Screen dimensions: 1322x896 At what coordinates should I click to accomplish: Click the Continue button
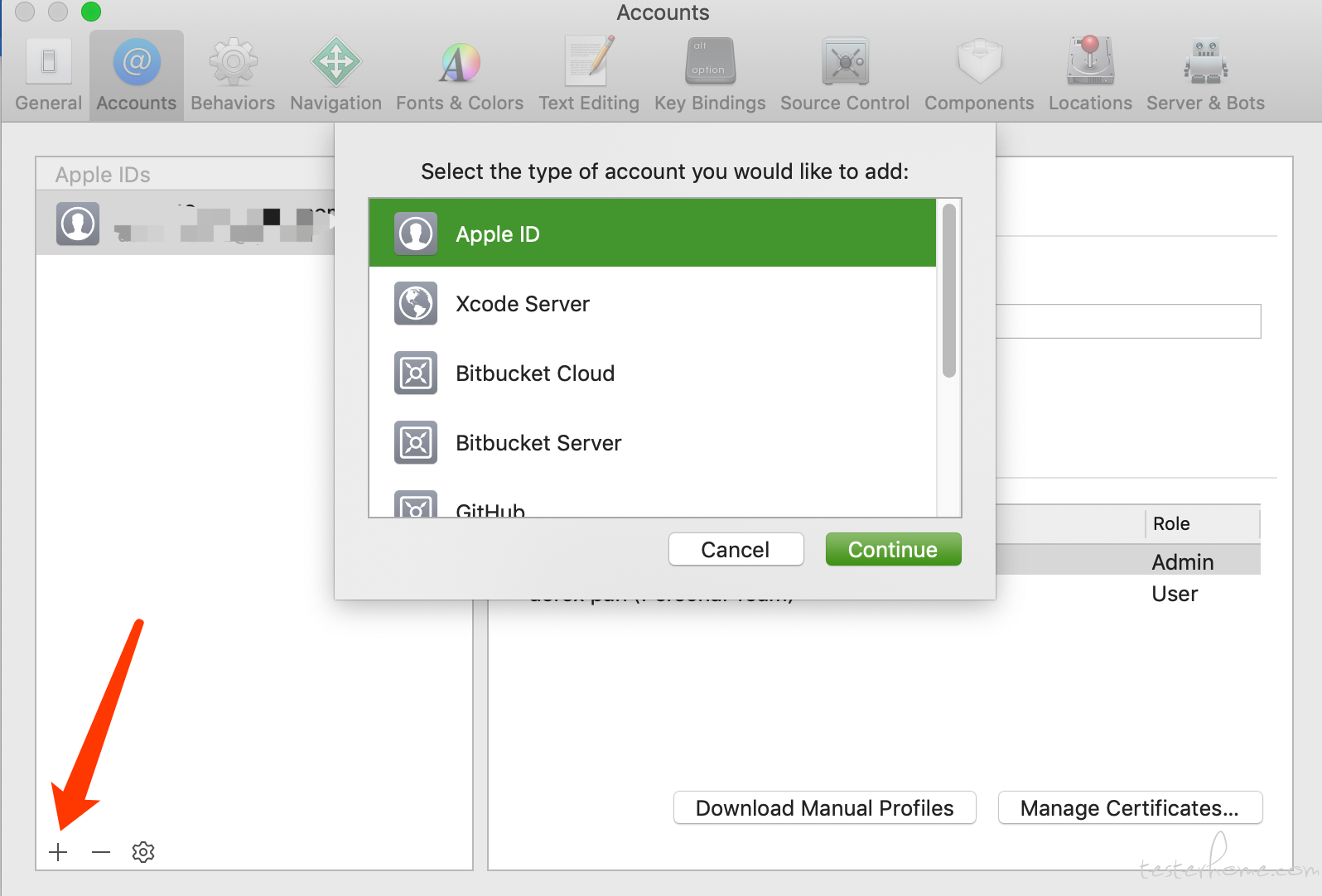click(x=893, y=549)
